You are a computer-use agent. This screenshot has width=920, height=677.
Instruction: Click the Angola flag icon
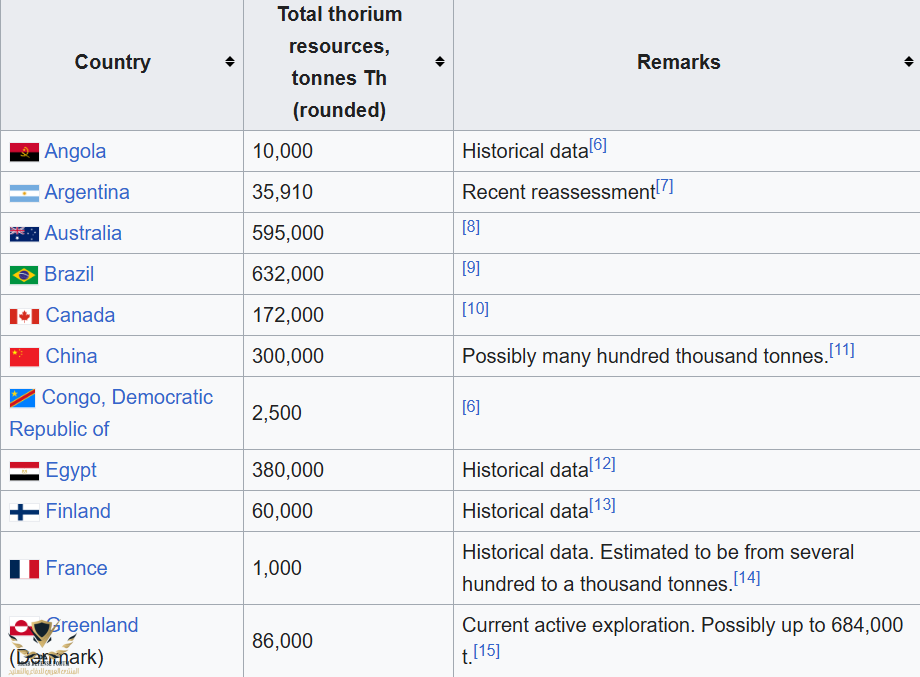24,152
